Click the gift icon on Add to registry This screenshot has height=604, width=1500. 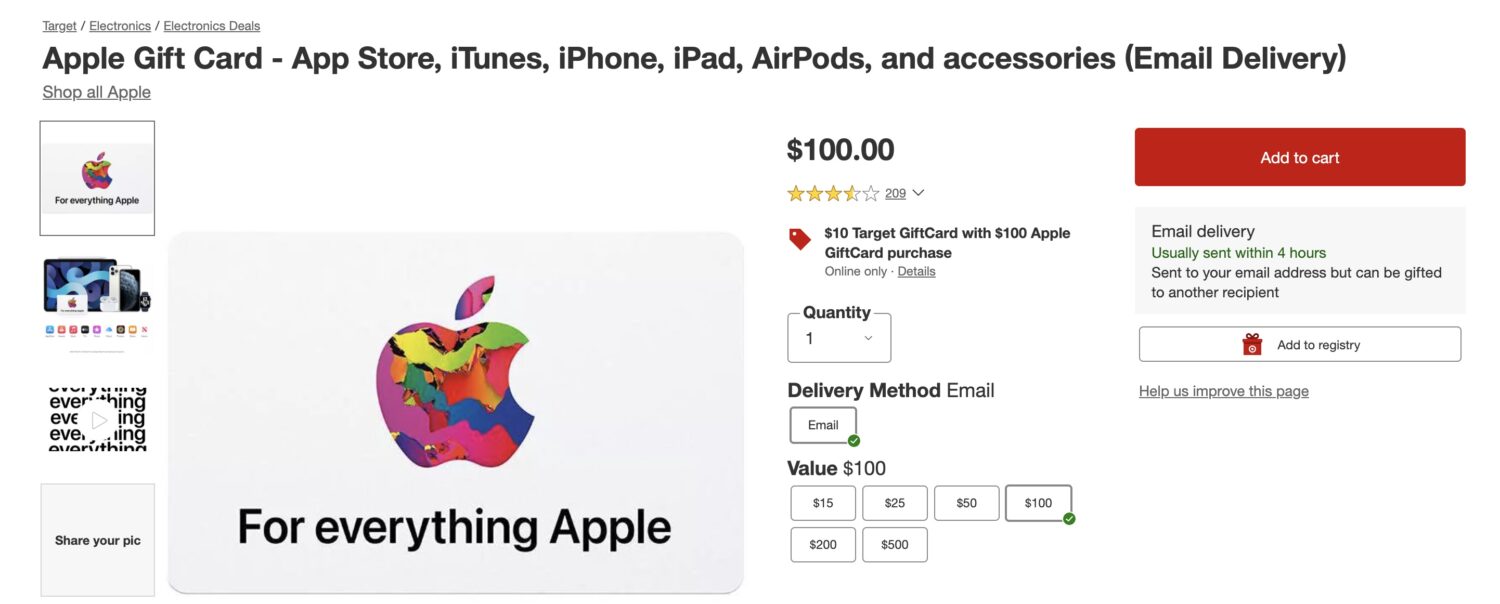1250,343
